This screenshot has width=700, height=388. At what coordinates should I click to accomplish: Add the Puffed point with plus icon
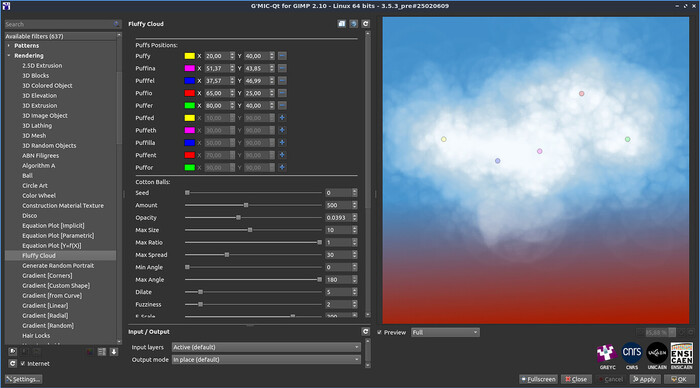[x=282, y=118]
